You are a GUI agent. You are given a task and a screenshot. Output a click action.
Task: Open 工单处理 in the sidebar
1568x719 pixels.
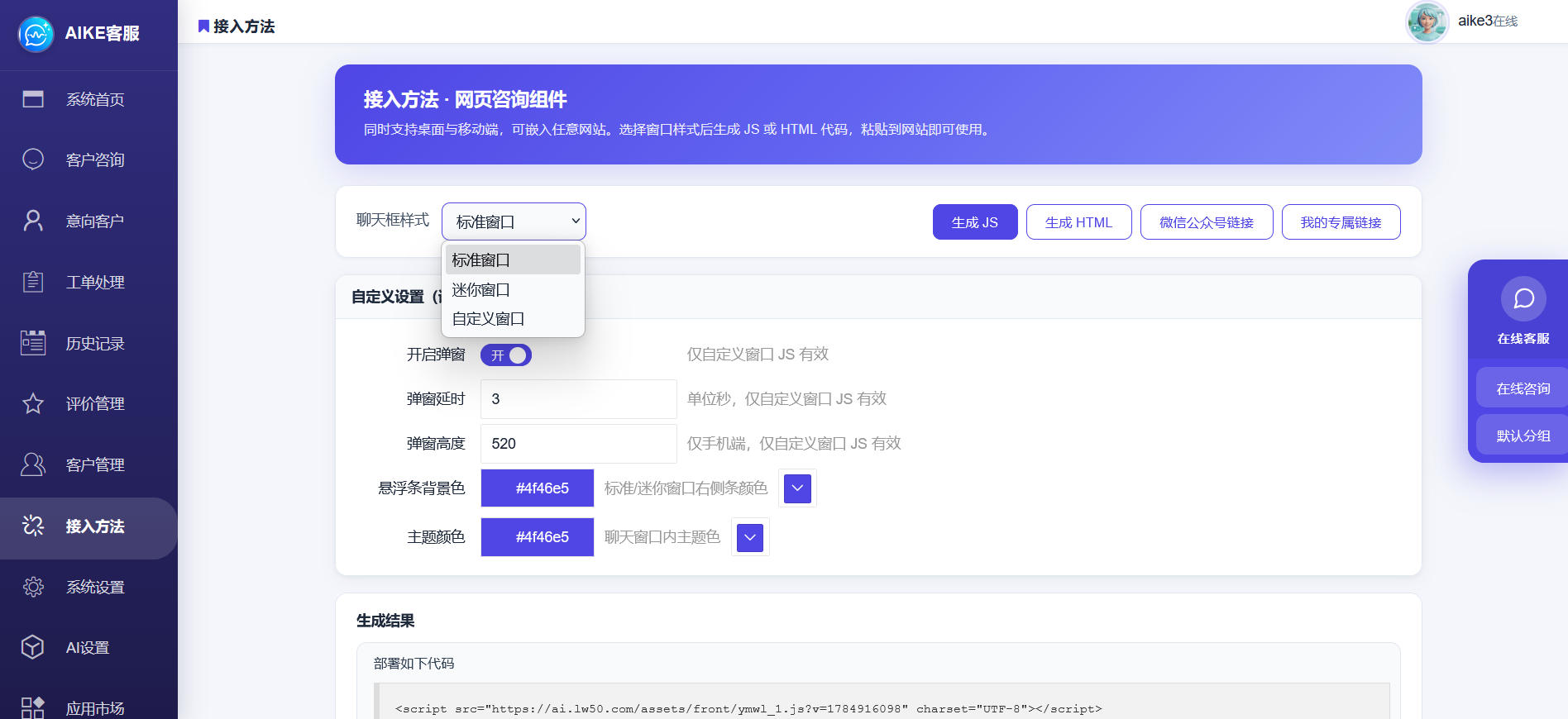point(88,282)
